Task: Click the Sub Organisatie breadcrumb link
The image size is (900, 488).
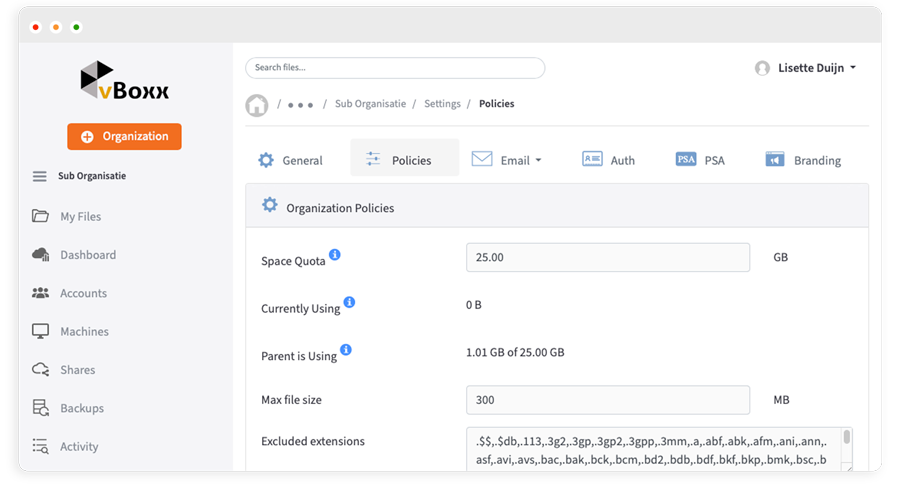Action: [x=370, y=104]
